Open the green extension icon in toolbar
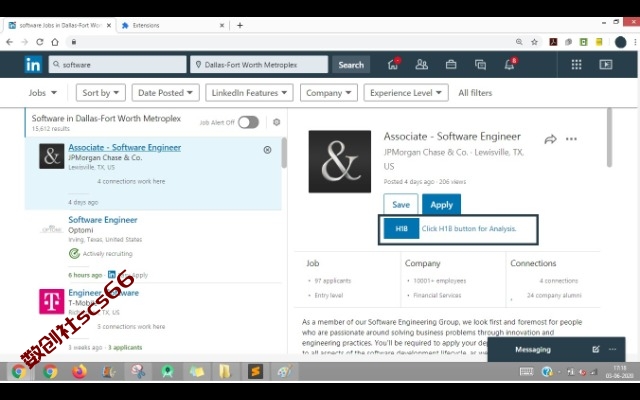This screenshot has width=640, height=400. [x=584, y=42]
